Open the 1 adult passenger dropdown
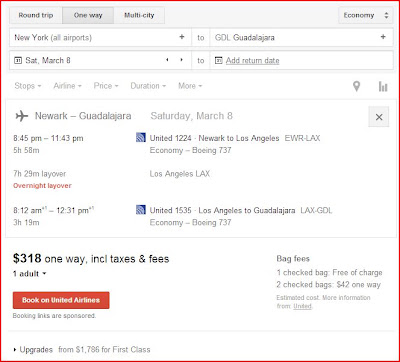The height and width of the screenshot is (362, 400). (x=30, y=274)
